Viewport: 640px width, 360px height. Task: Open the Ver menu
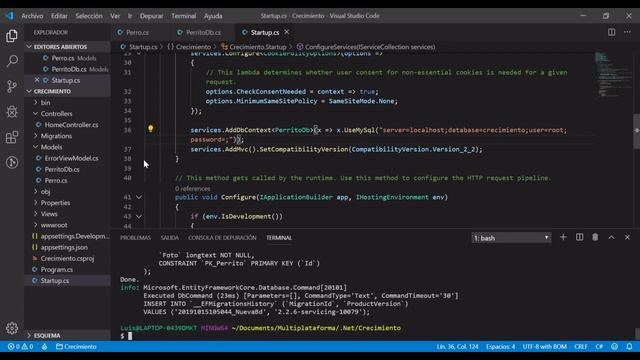115,16
